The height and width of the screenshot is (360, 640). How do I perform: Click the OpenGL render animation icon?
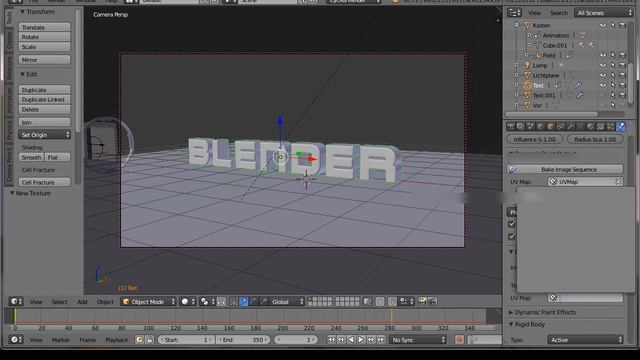[x=433, y=302]
